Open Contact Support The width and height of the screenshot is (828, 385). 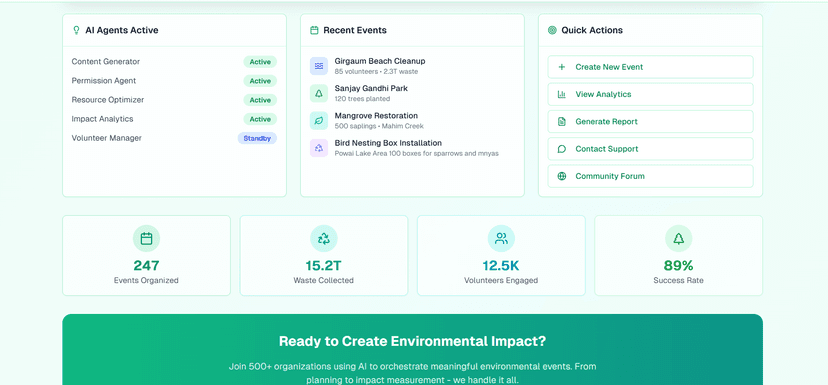pos(650,149)
